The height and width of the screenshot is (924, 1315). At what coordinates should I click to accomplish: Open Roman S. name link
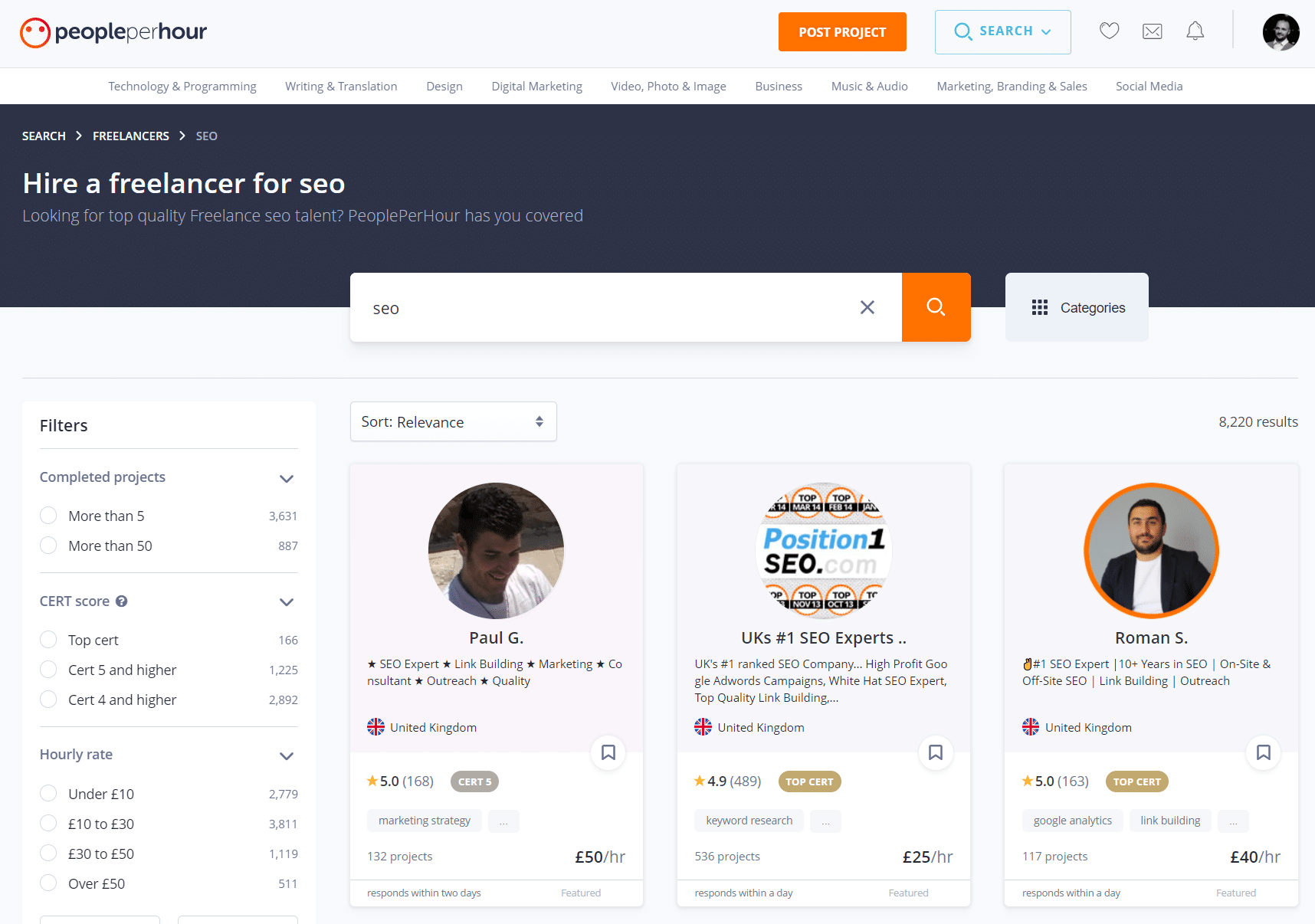tap(1151, 637)
